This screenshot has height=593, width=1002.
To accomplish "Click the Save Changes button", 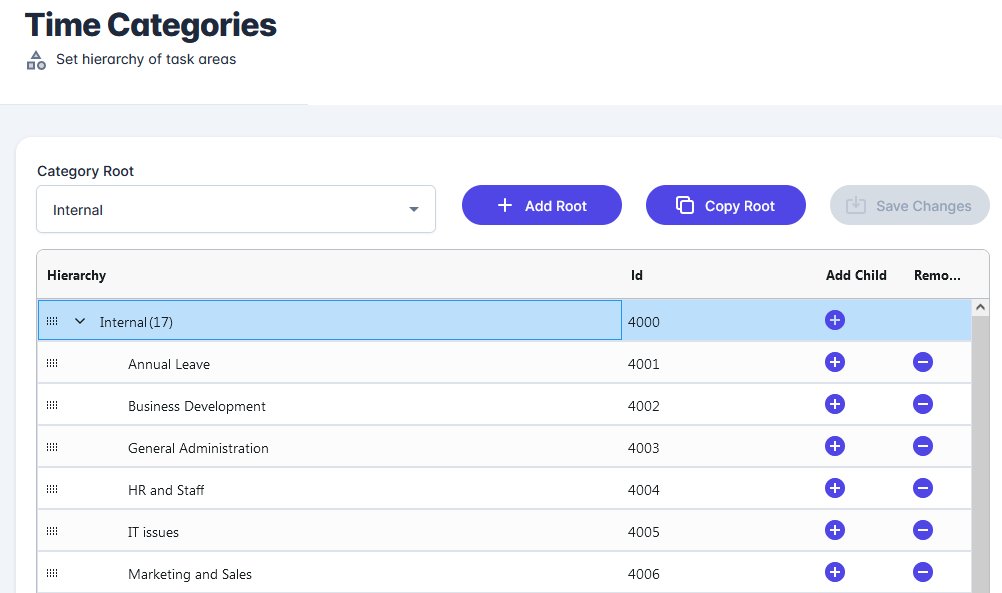I will click(910, 205).
